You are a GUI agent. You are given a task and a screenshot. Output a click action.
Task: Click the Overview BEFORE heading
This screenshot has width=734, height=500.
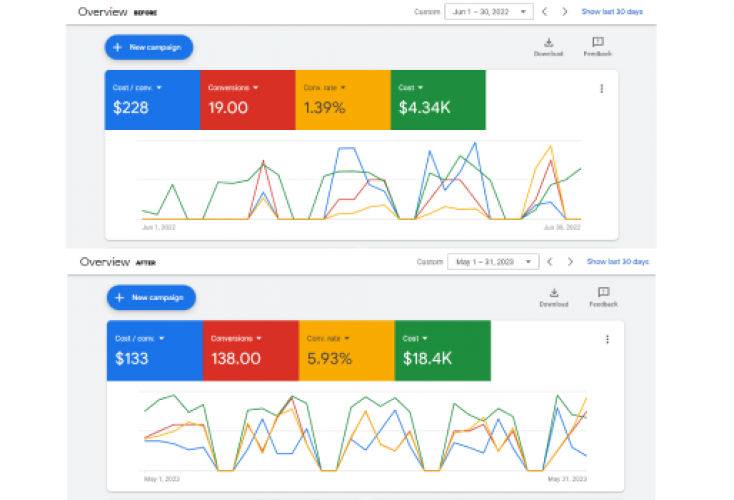[117, 12]
